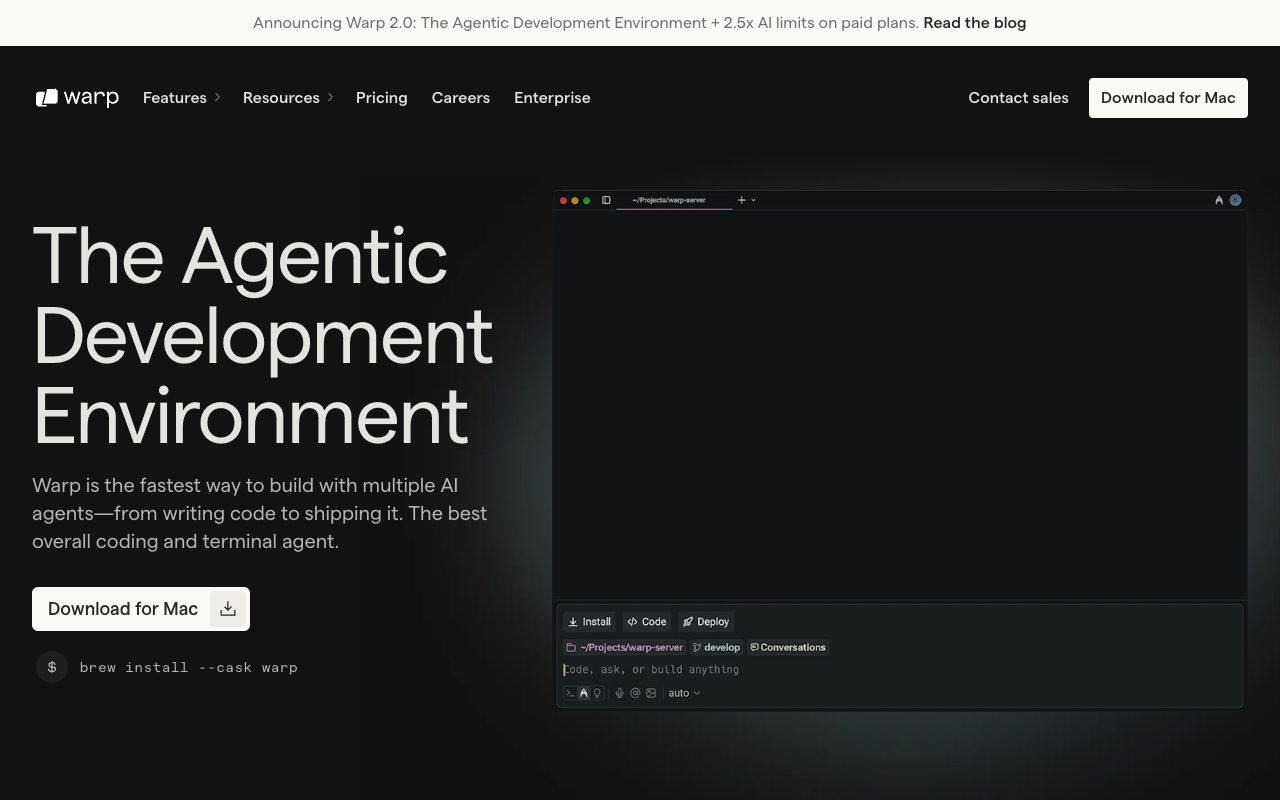Click the microphone icon for voice input
This screenshot has width=1280, height=800.
point(619,693)
